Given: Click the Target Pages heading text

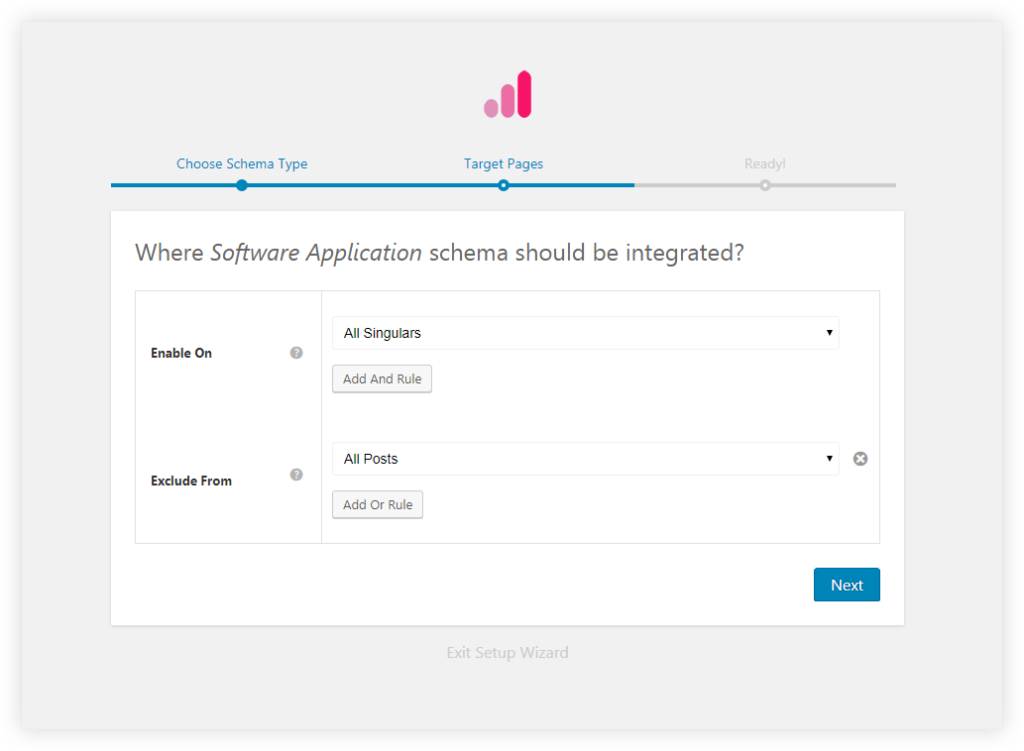Looking at the screenshot, I should click(x=503, y=163).
